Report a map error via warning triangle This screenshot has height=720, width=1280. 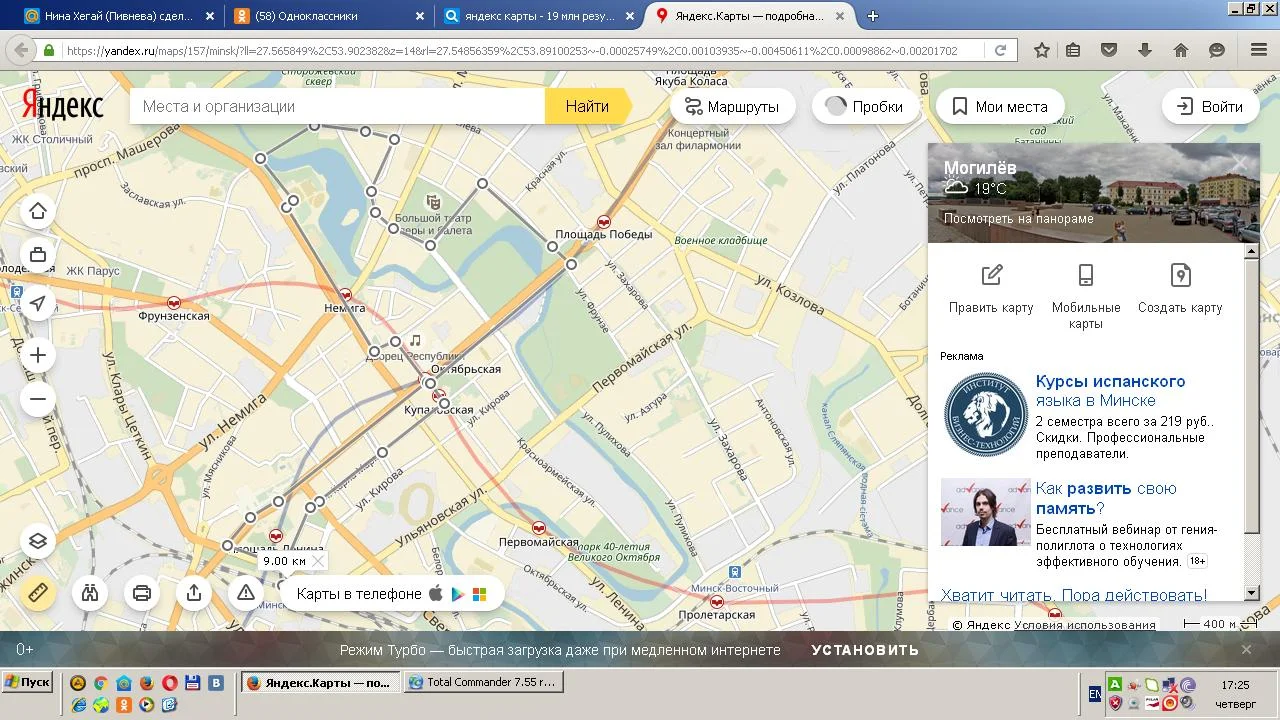coord(246,593)
